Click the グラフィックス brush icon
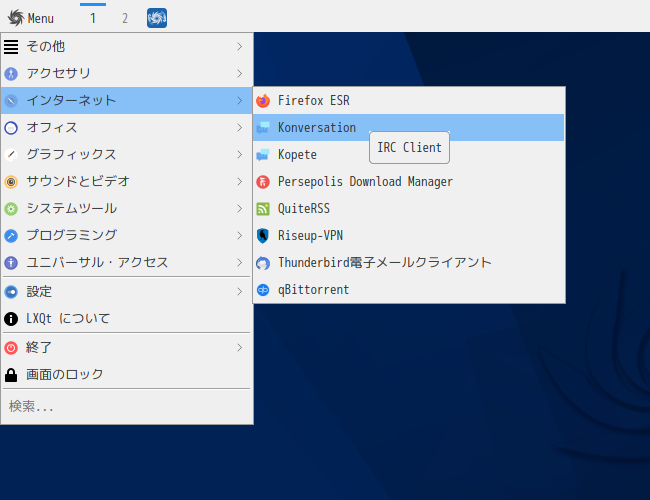 click(x=11, y=155)
